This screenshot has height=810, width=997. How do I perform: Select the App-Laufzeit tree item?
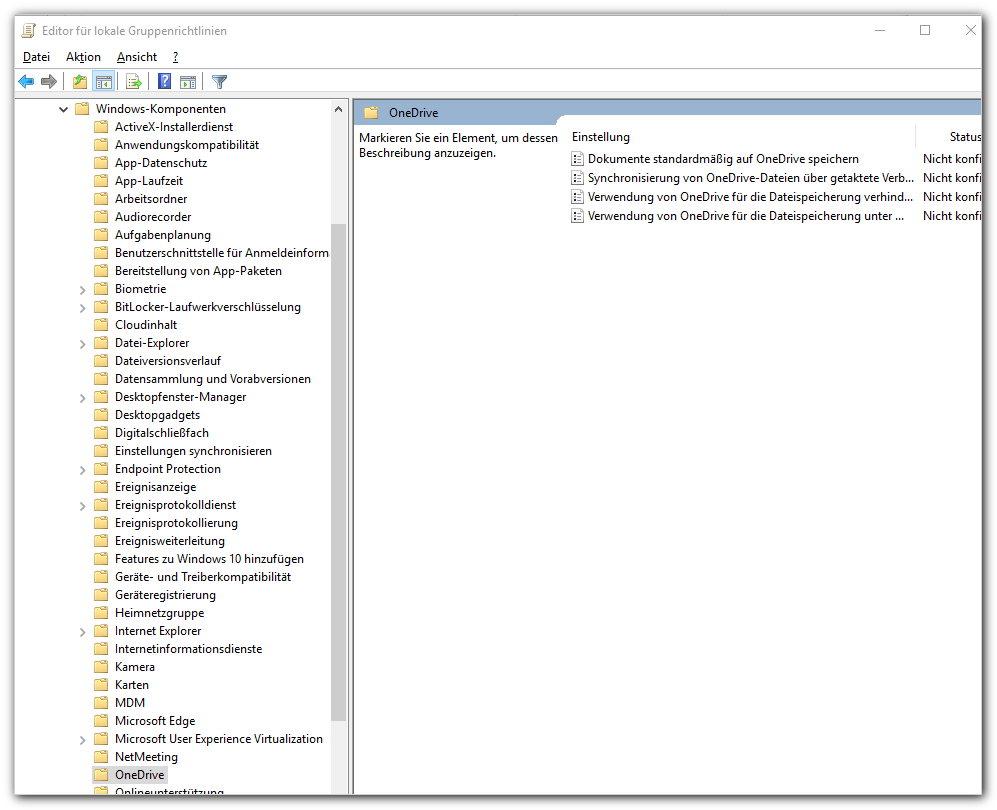149,181
